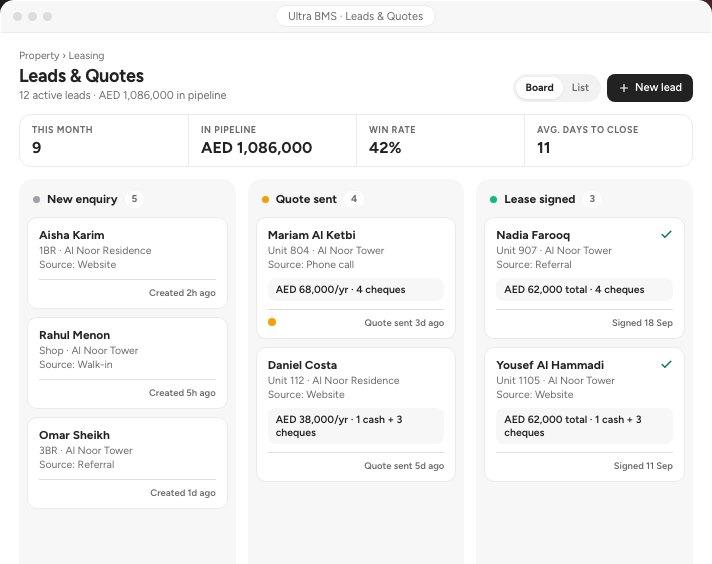Viewport: 712px width, 564px height.
Task: Open Nadia Farooq lead card
Action: [x=584, y=278]
